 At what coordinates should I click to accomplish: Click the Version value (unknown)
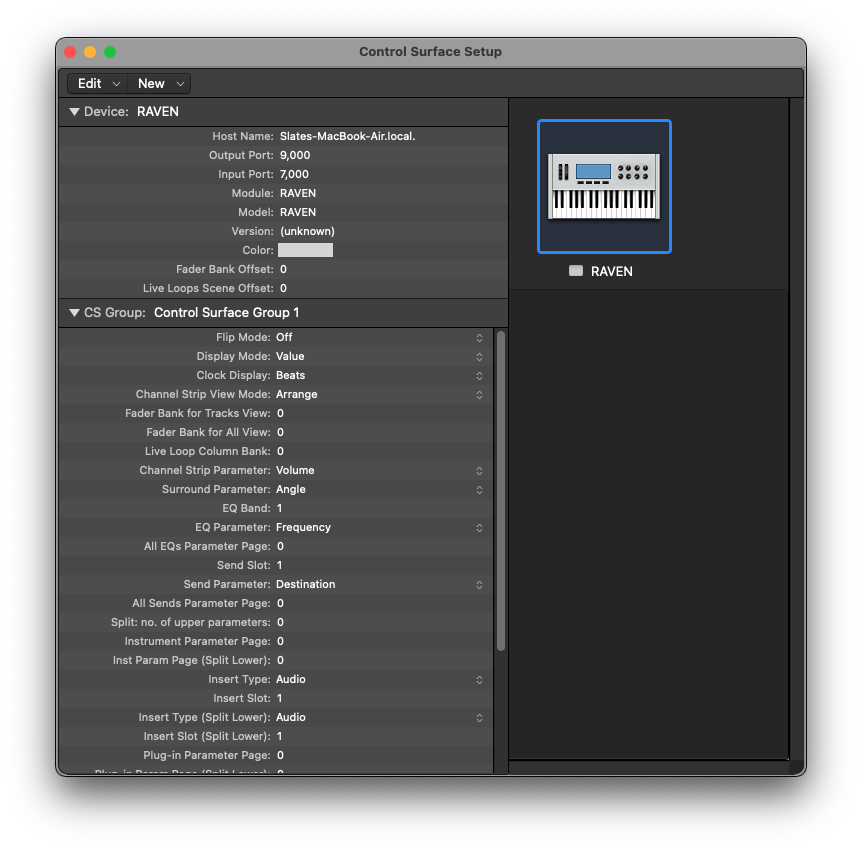coord(307,231)
